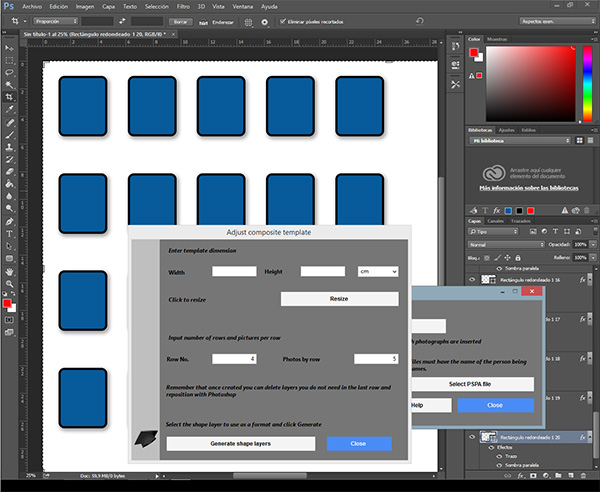The height and width of the screenshot is (492, 600).
Task: Click Generate shape layers button
Action: [x=241, y=443]
